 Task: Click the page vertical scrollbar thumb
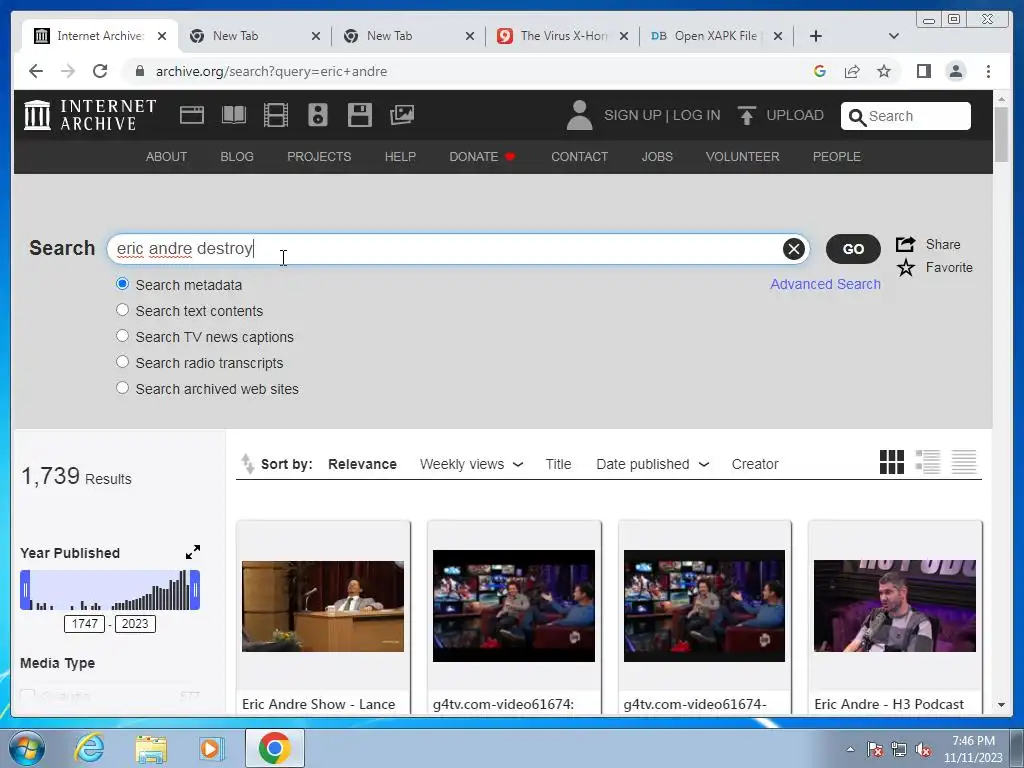point(1001,133)
